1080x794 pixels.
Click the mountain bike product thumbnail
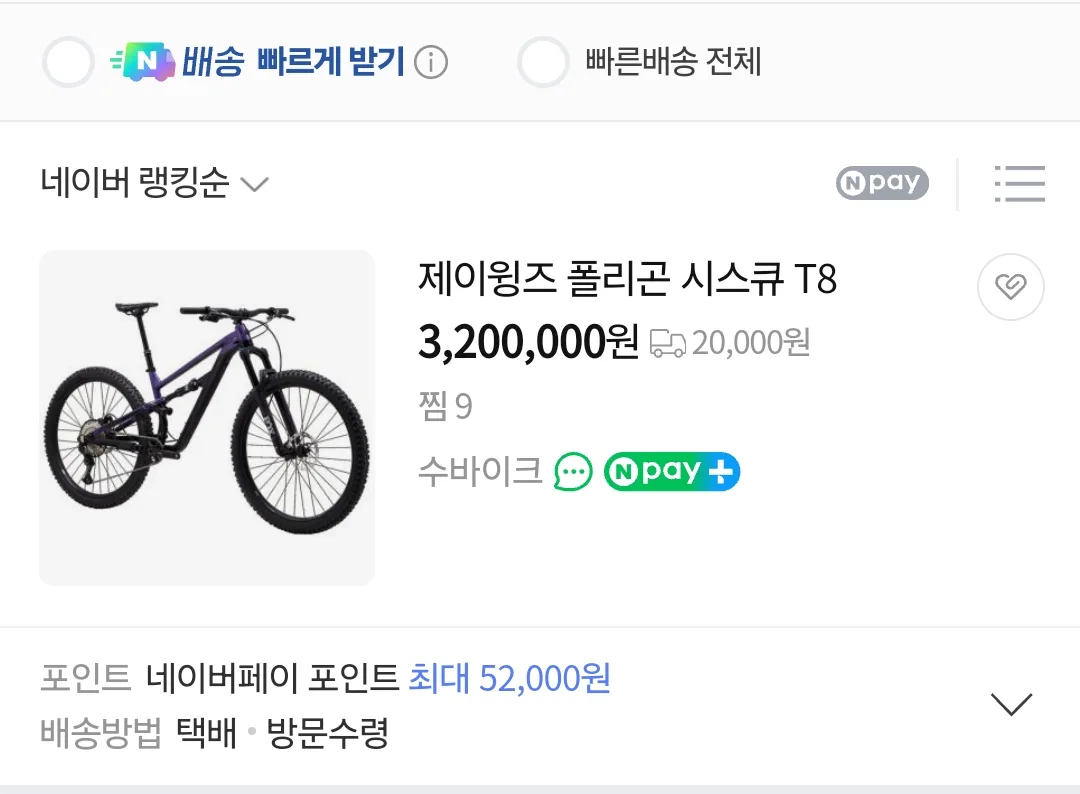tap(207, 417)
